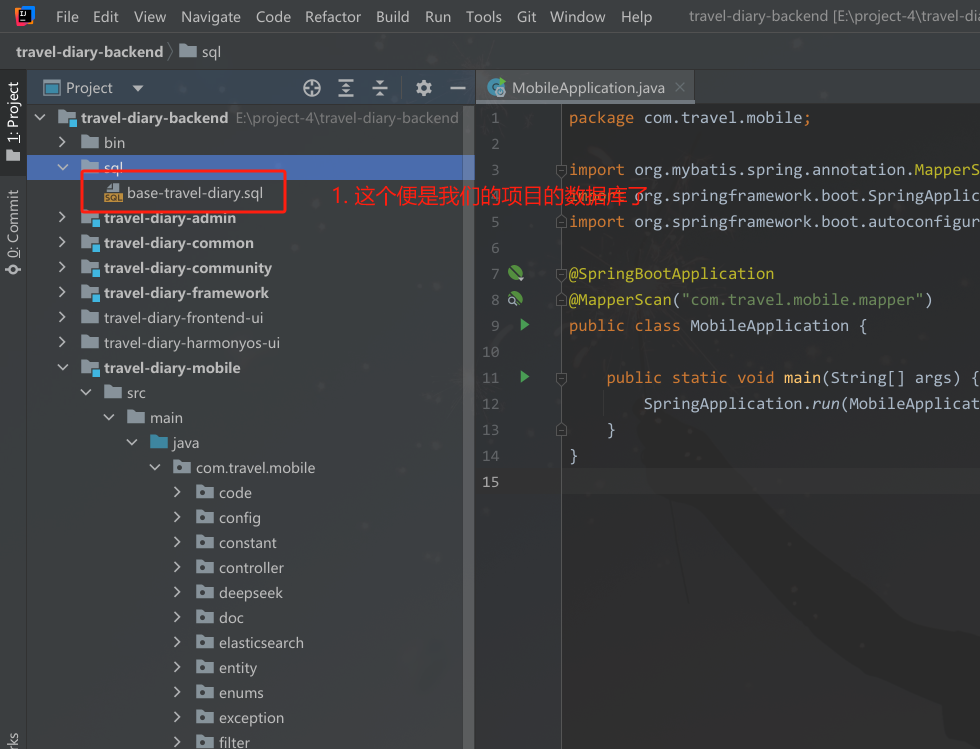Expand the travel-diary-framework module
This screenshot has height=749, width=980.
(x=62, y=292)
